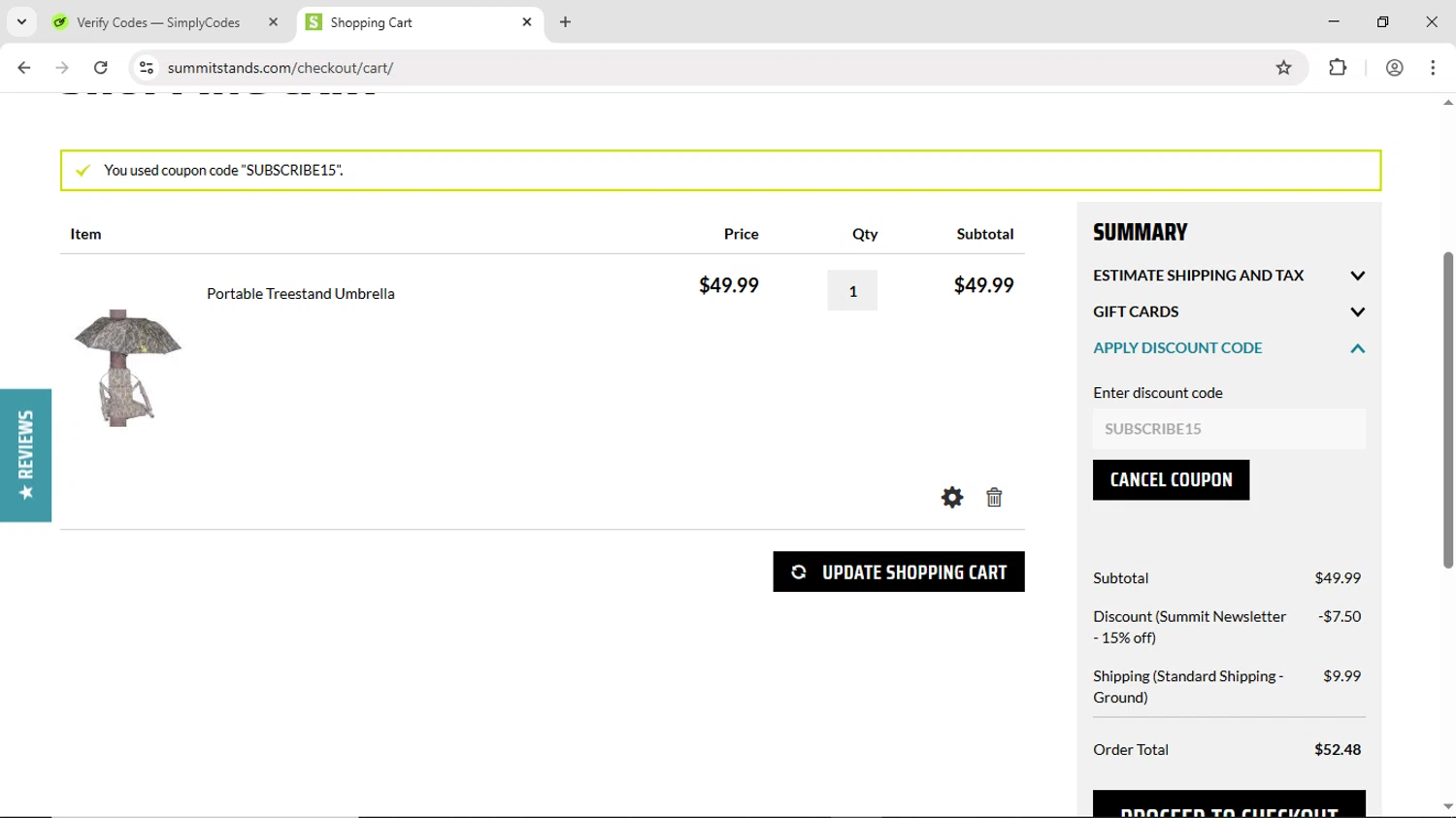Open the tab search dropdown arrow
This screenshot has width=1456, height=818.
click(x=21, y=21)
